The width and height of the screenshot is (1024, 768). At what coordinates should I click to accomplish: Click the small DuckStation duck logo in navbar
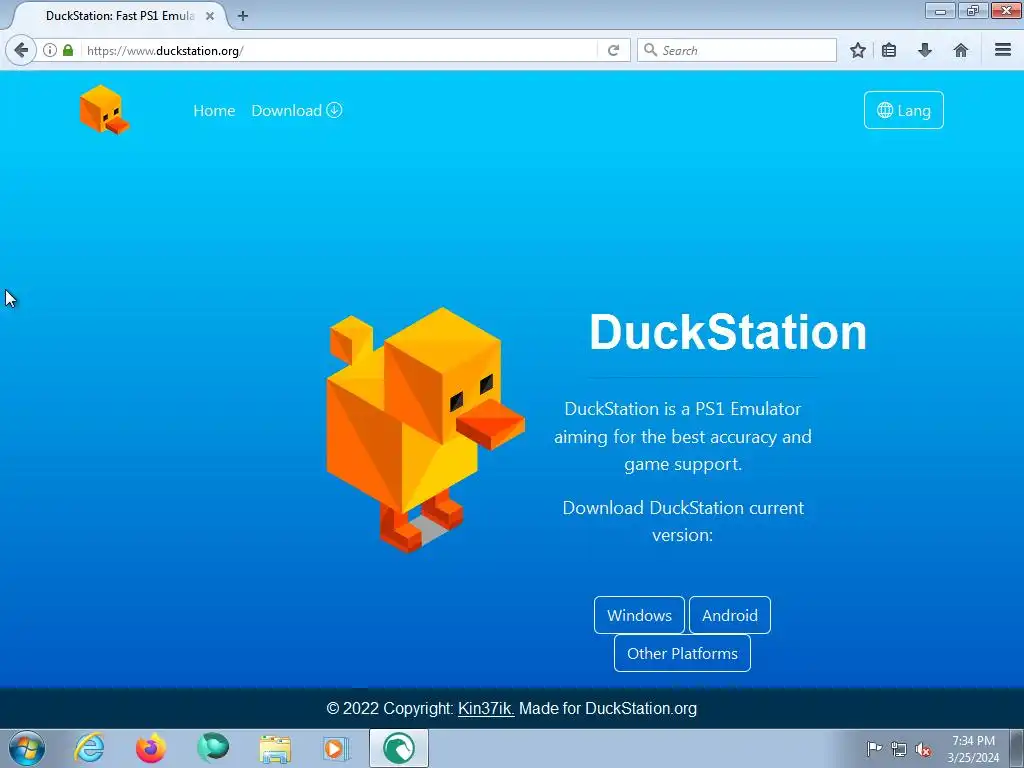(x=104, y=110)
